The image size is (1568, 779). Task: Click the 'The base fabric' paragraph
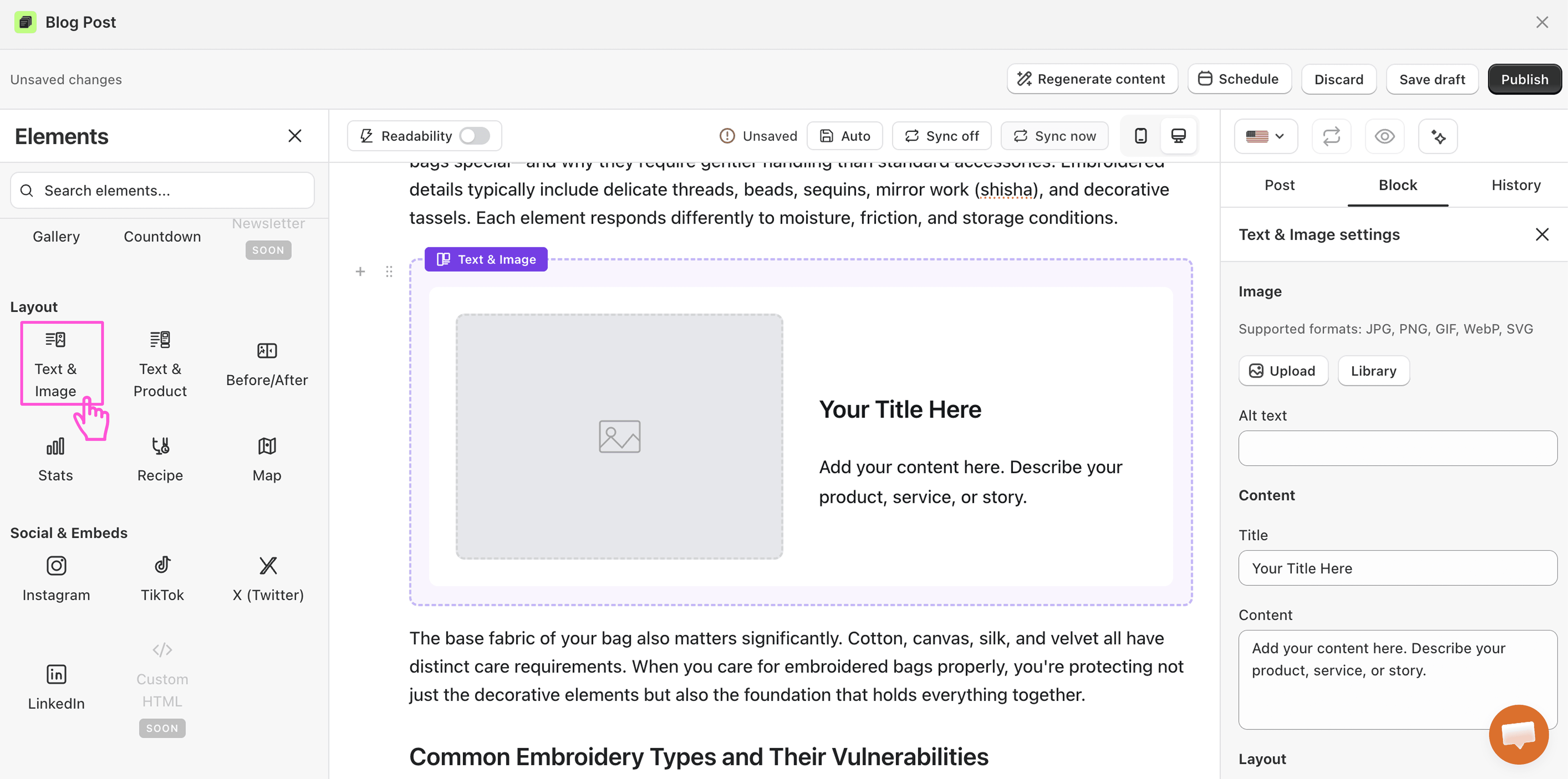point(796,666)
